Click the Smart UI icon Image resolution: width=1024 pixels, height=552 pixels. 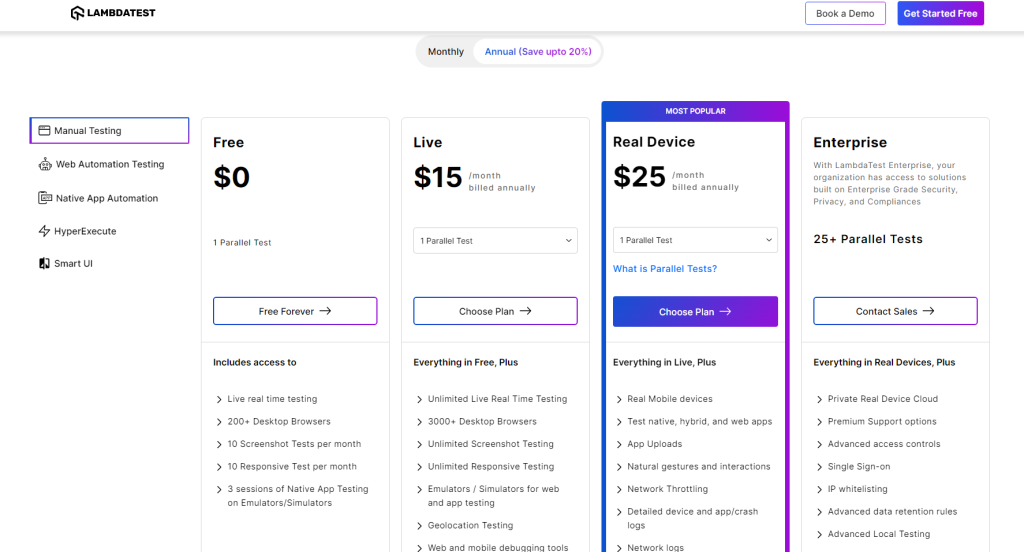[44, 263]
